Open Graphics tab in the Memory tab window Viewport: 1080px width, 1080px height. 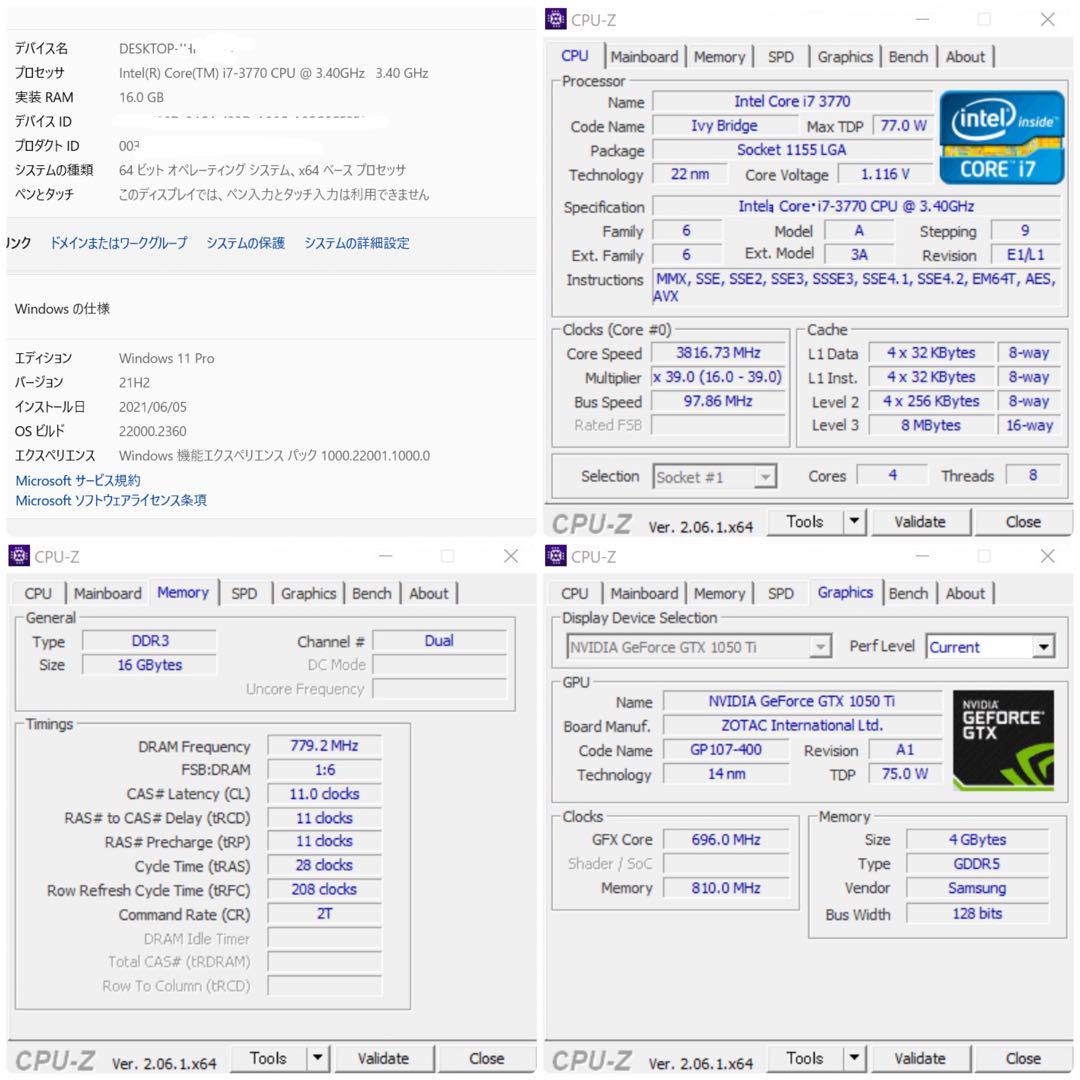point(309,593)
